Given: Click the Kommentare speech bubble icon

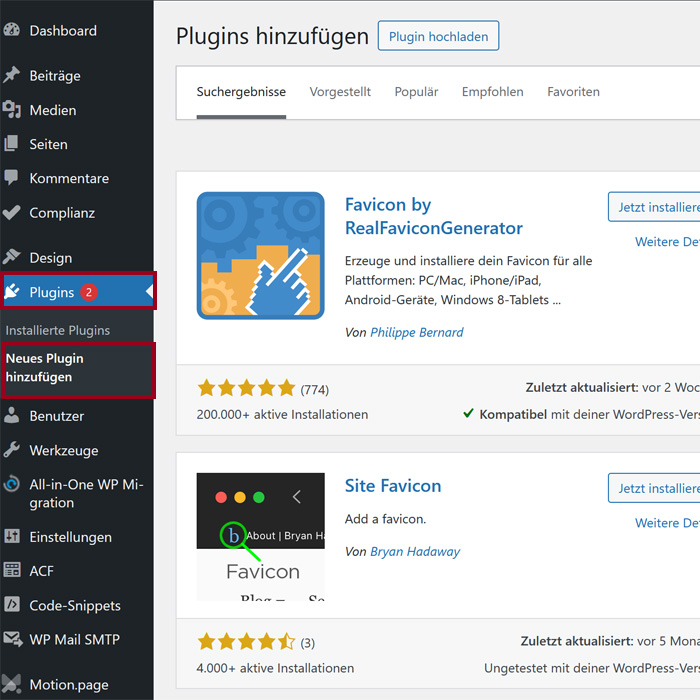Looking at the screenshot, I should [12, 178].
